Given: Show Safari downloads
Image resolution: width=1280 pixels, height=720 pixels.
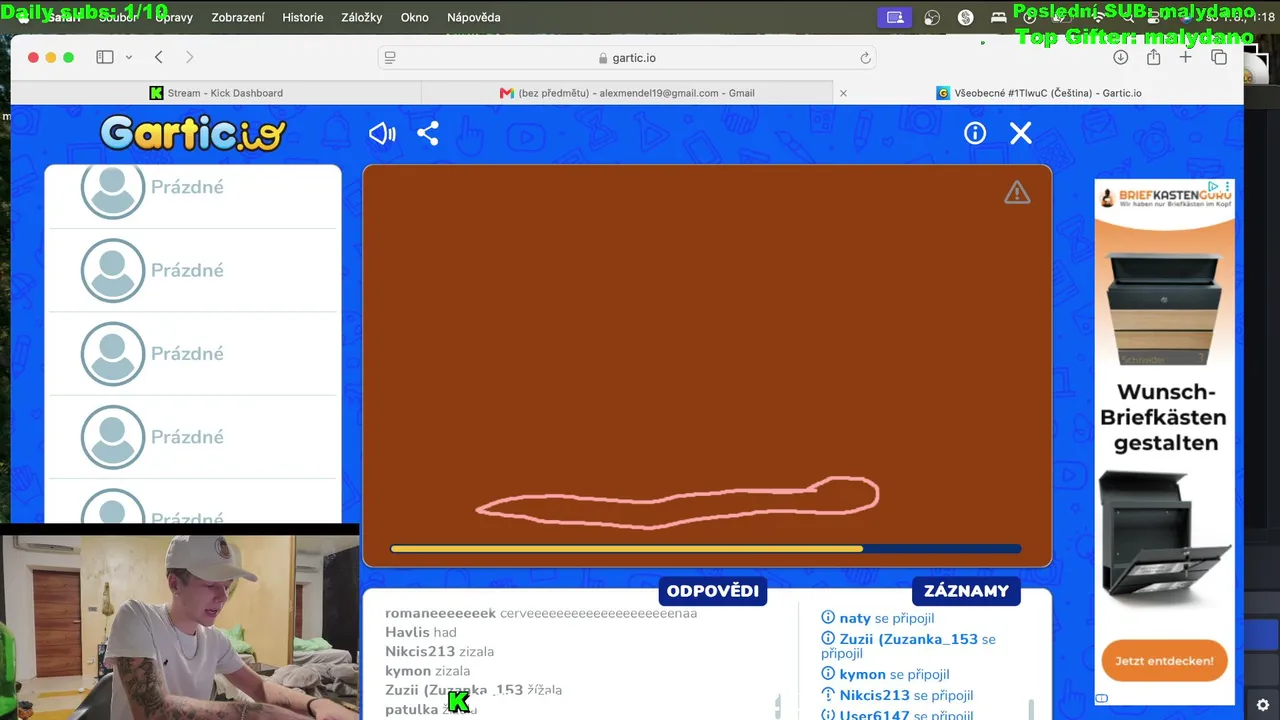Looking at the screenshot, I should coord(1121,58).
